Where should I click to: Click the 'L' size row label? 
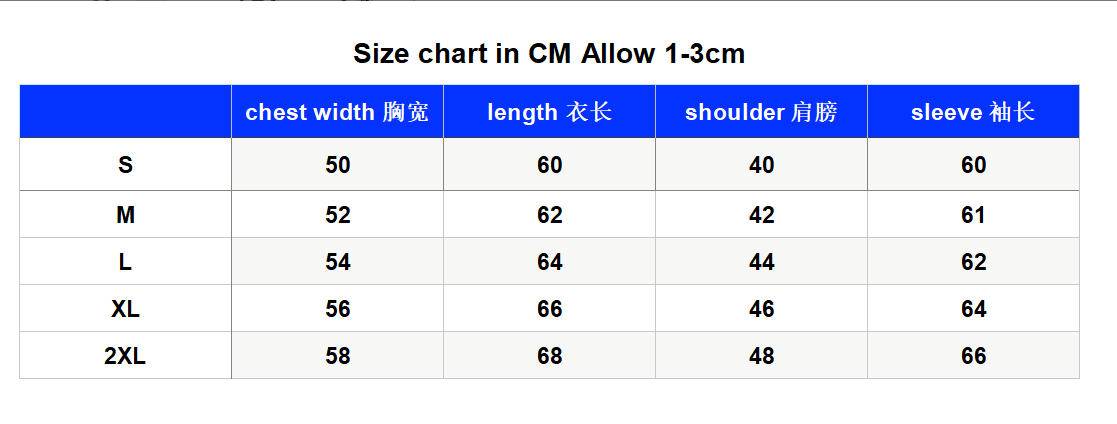pyautogui.click(x=125, y=262)
